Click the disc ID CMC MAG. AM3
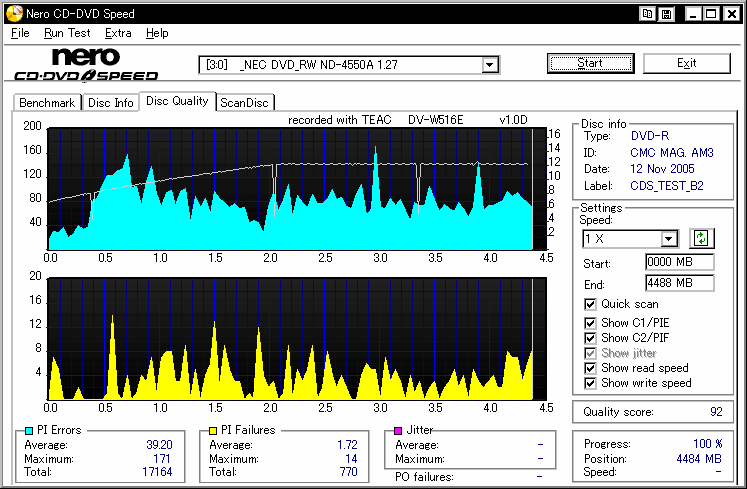 pos(672,153)
